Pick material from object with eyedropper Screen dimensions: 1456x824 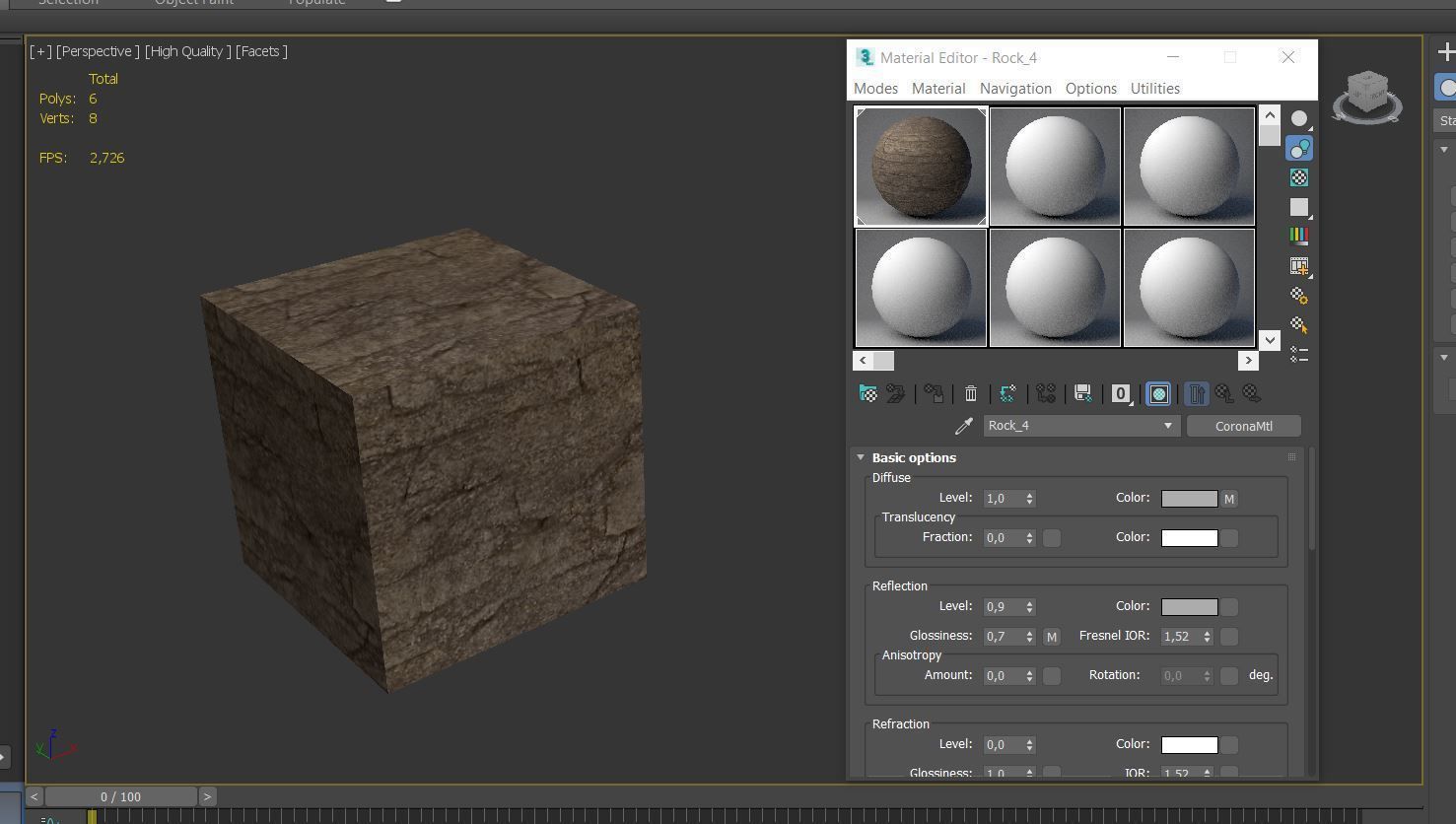click(x=963, y=426)
